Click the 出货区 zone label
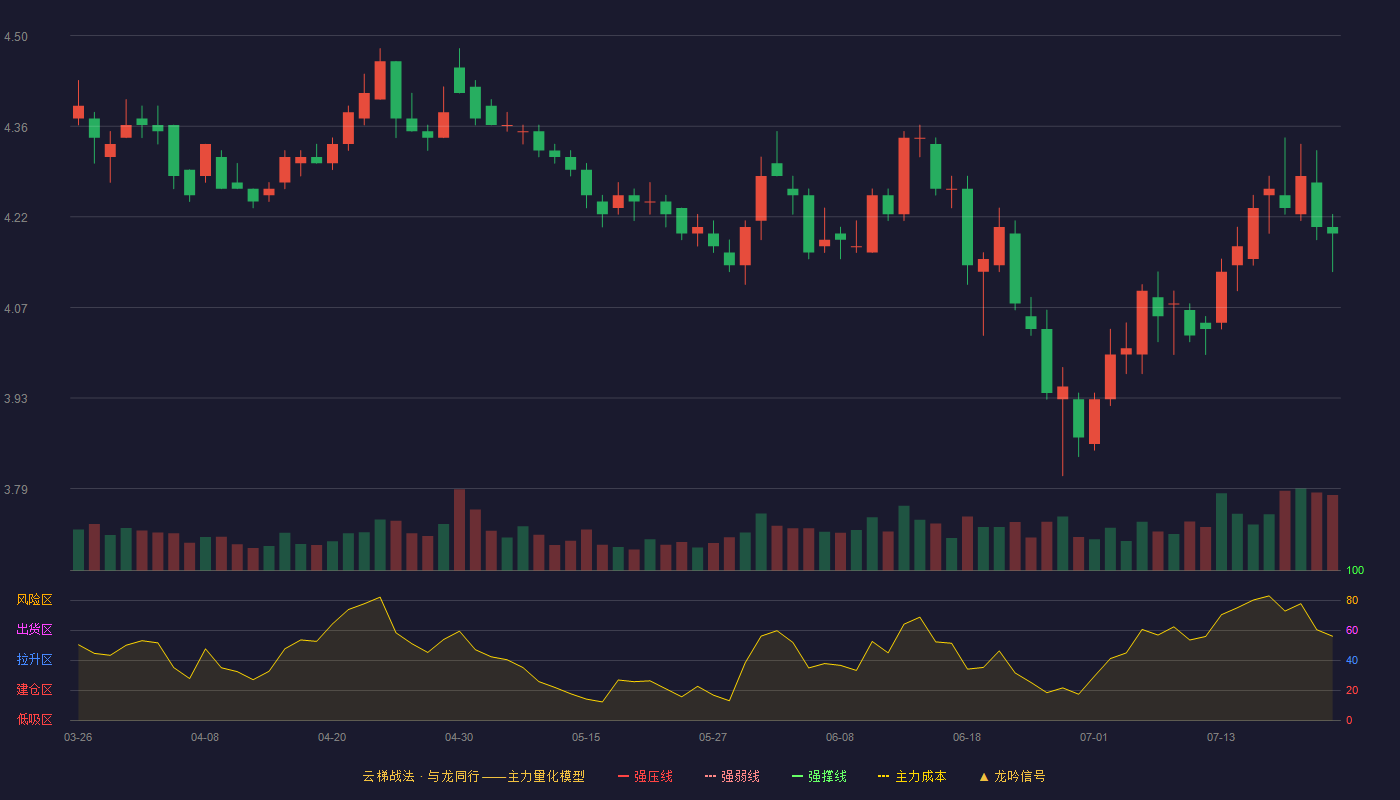This screenshot has height=800, width=1400. pos(35,630)
